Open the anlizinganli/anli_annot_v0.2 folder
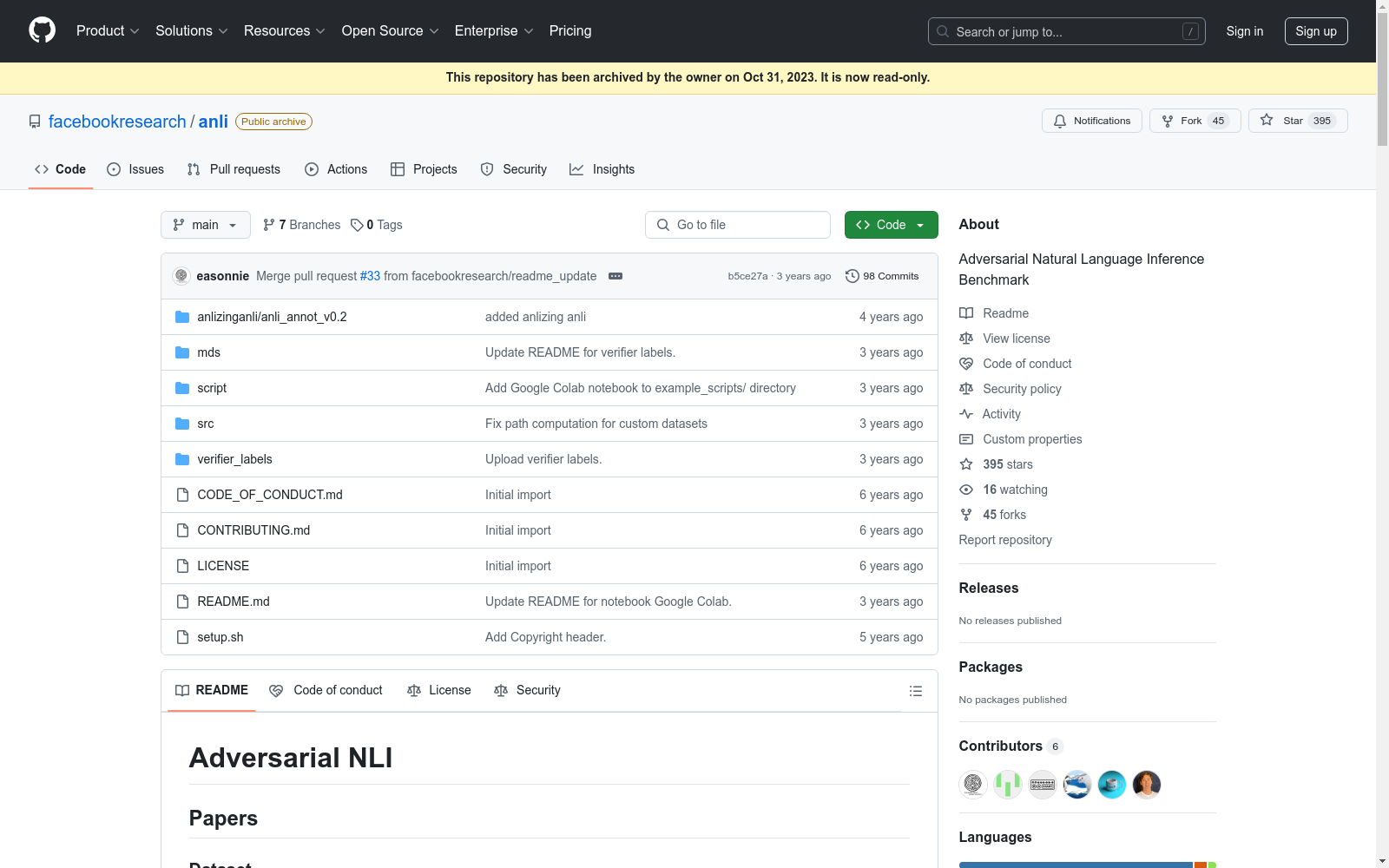The image size is (1389, 868). tap(272, 317)
